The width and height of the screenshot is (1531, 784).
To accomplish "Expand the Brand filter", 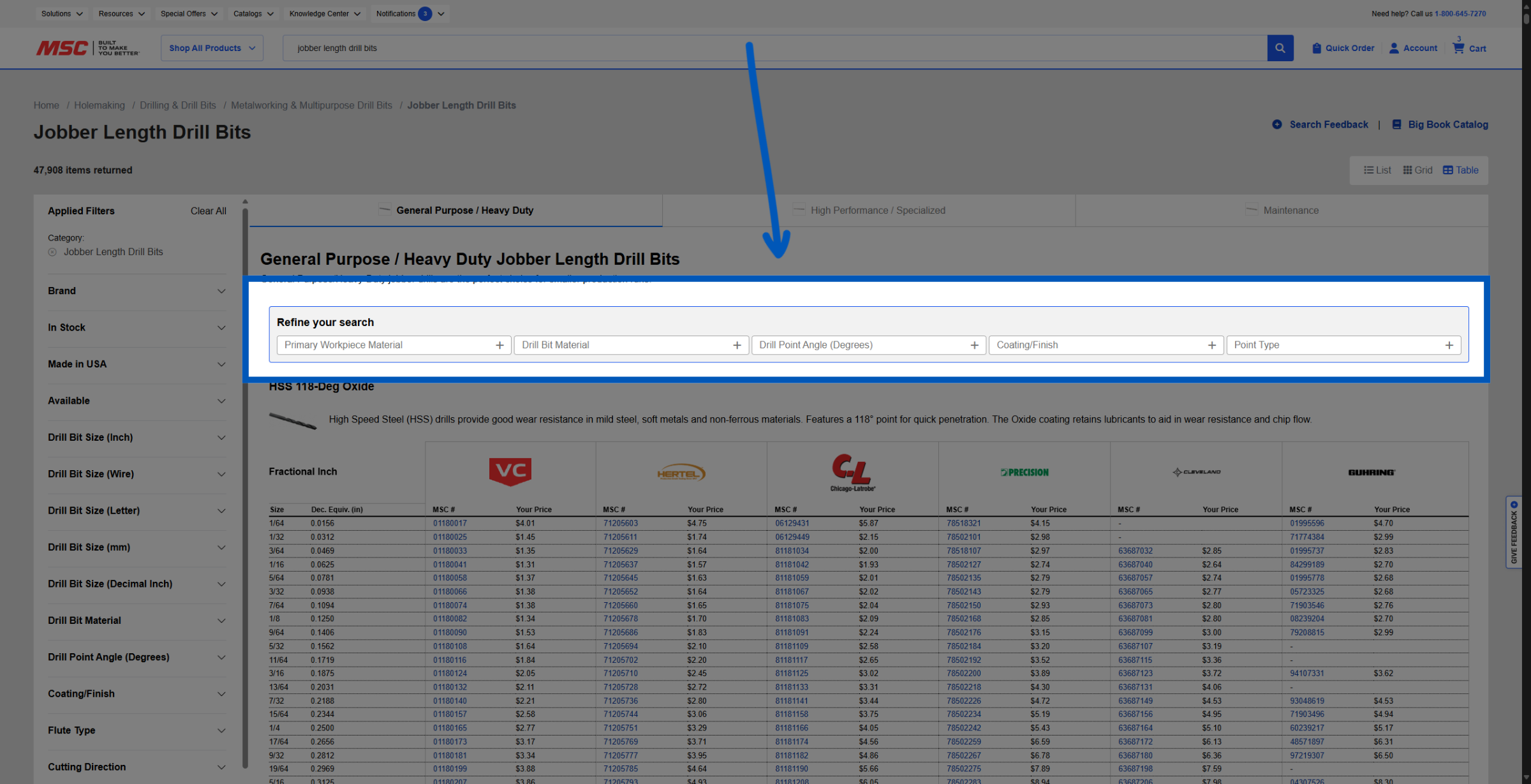I will point(137,291).
